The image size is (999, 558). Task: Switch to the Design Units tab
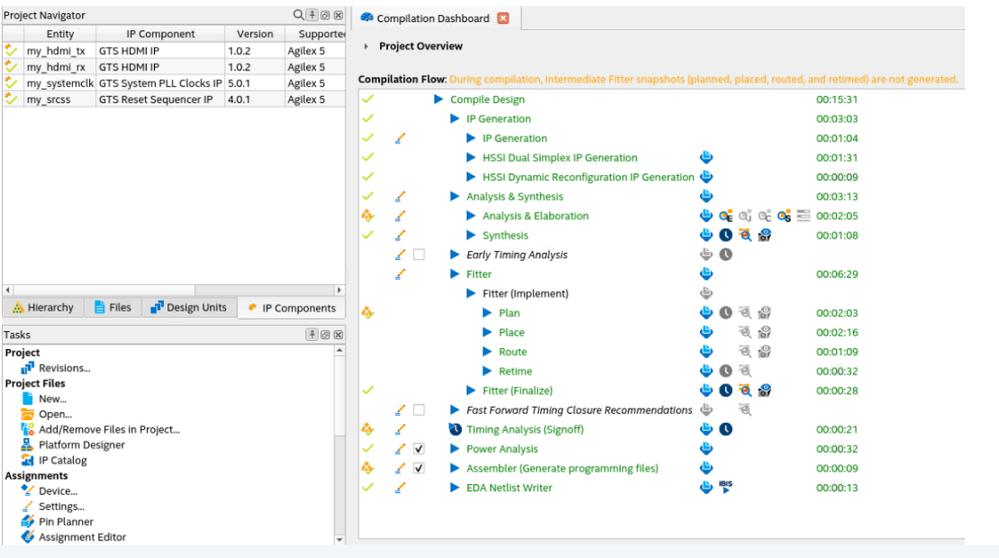[x=188, y=308]
